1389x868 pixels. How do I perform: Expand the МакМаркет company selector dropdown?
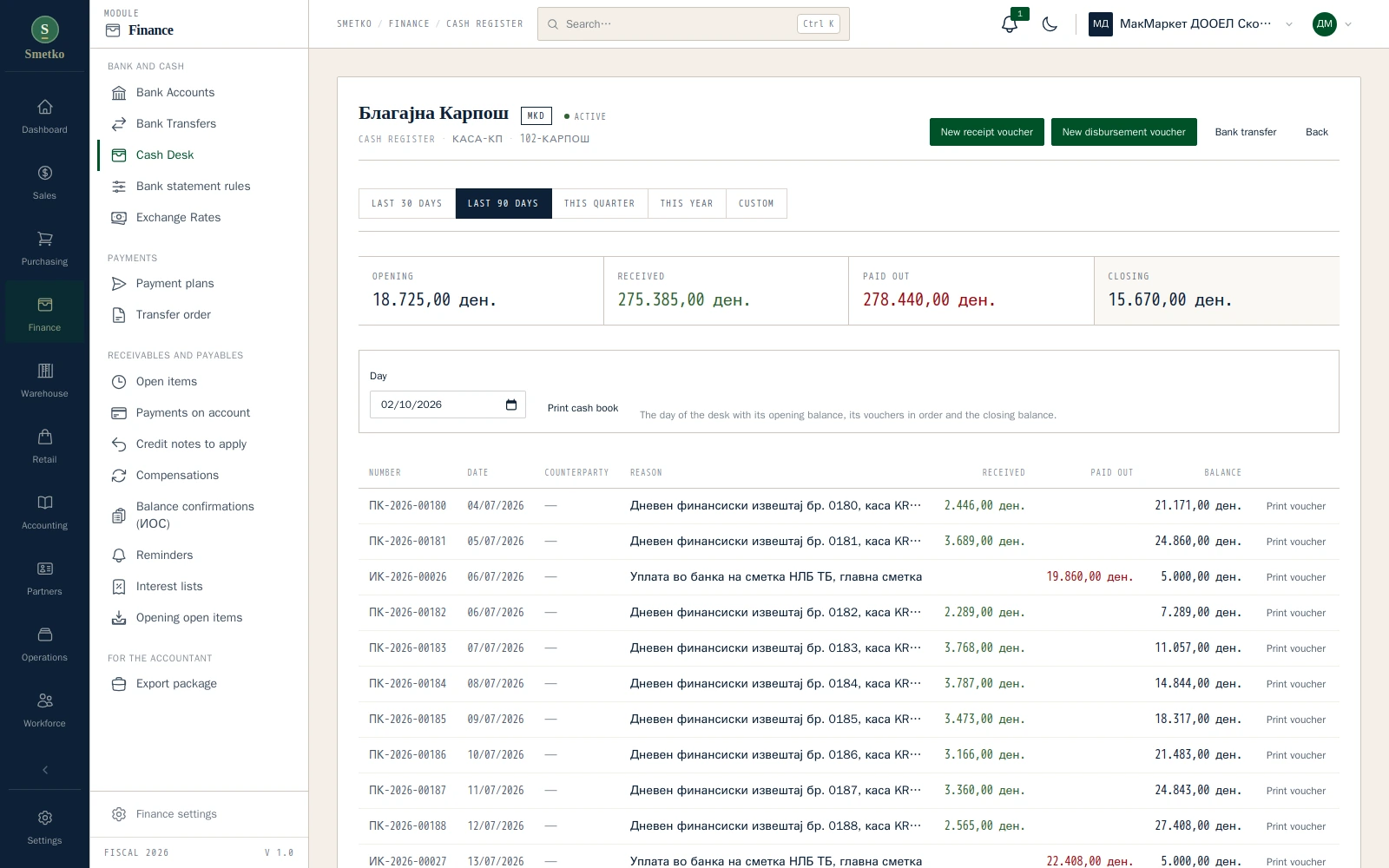(x=1193, y=24)
